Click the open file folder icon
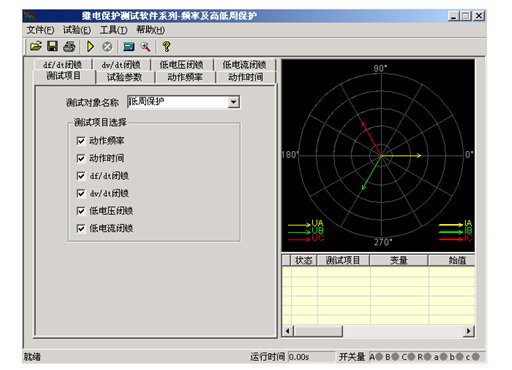This screenshot has width=512, height=370. (36, 46)
